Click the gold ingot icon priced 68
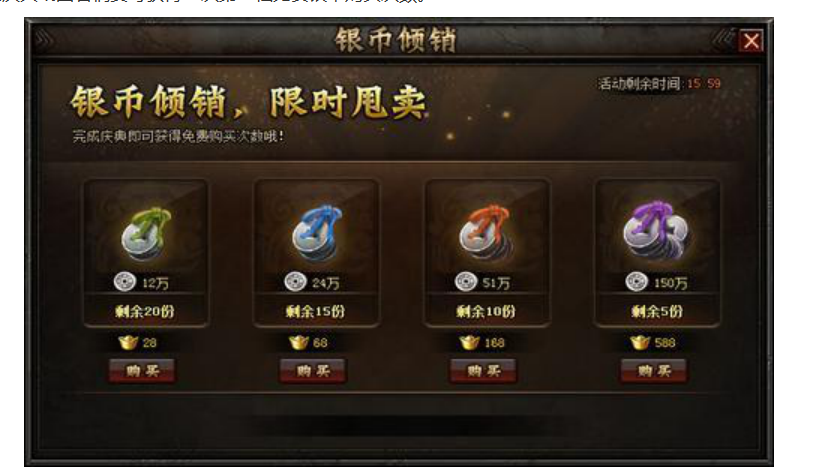The width and height of the screenshot is (818, 473). tap(298, 343)
